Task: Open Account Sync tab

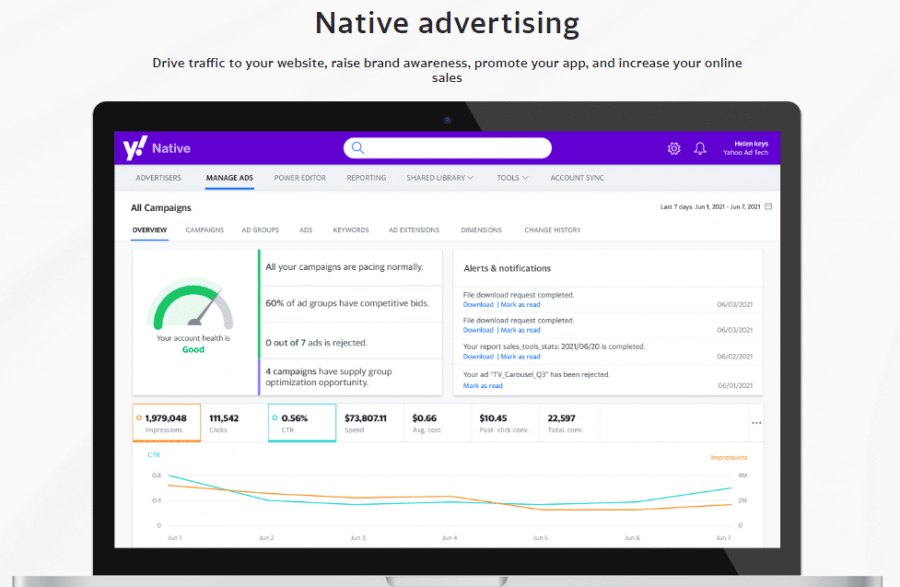Action: coord(577,178)
